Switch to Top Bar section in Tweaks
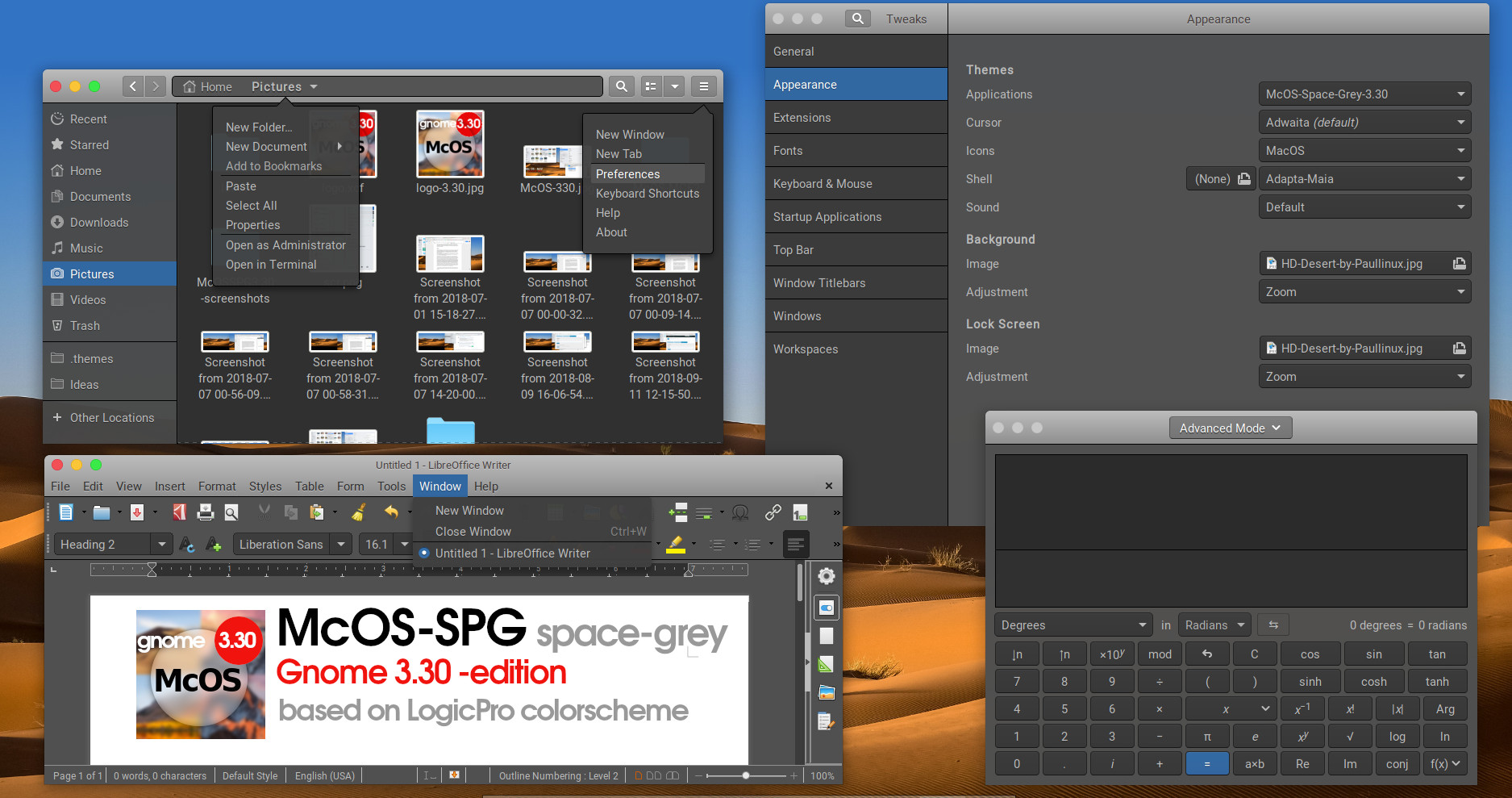Image resolution: width=1512 pixels, height=798 pixels. [856, 250]
